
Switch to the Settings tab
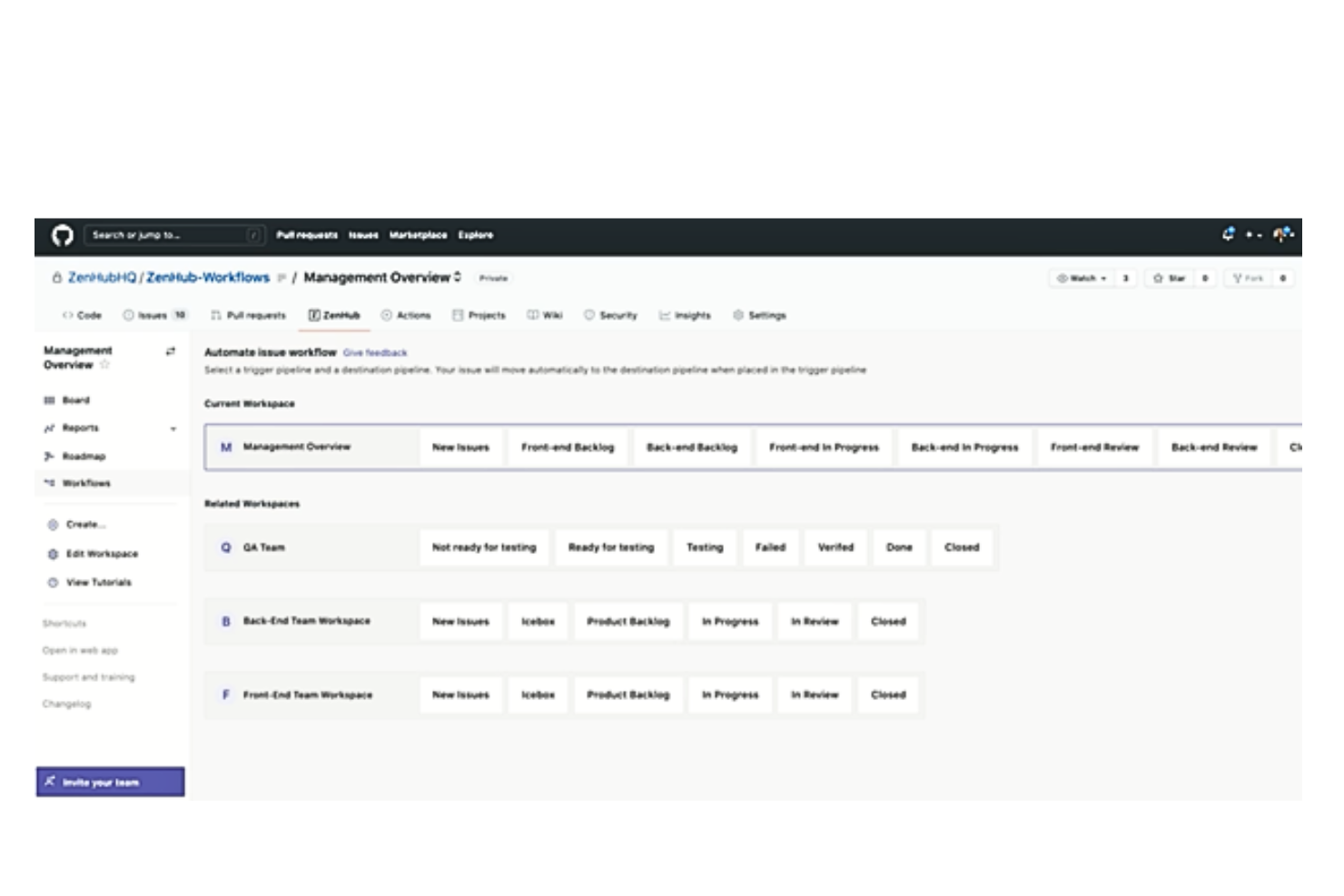coord(759,316)
